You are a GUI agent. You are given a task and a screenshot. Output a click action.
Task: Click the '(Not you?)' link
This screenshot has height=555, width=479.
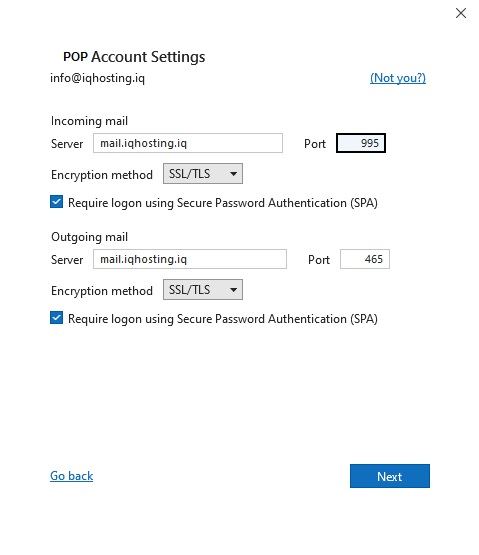(x=398, y=78)
